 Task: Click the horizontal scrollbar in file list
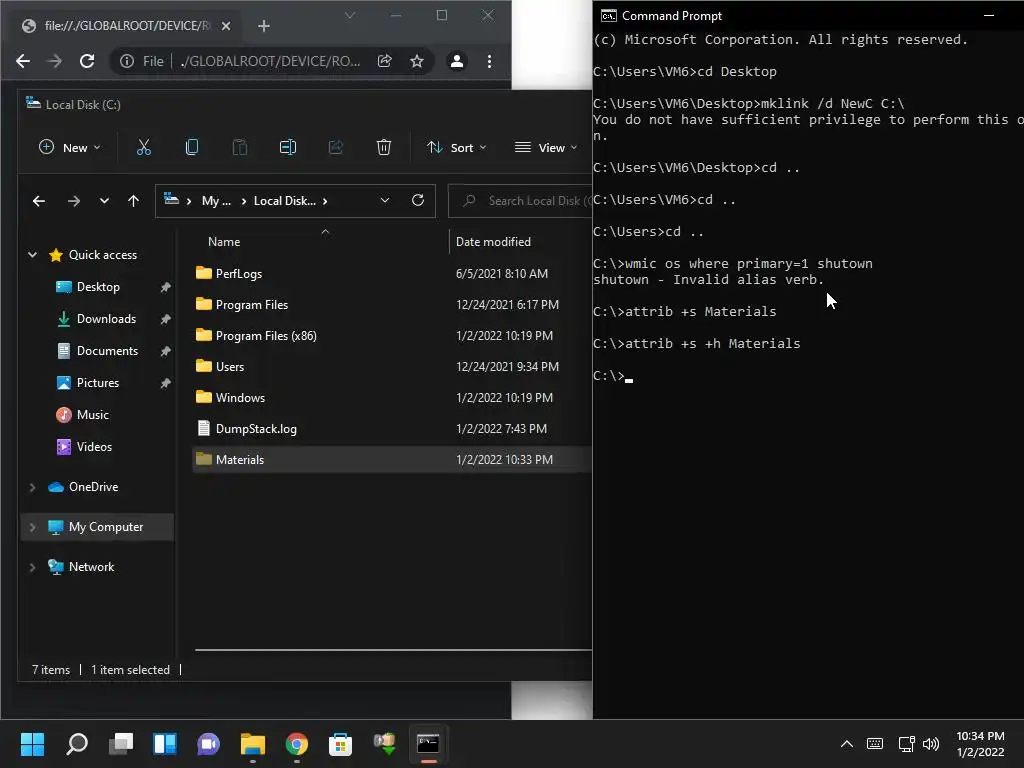[393, 650]
